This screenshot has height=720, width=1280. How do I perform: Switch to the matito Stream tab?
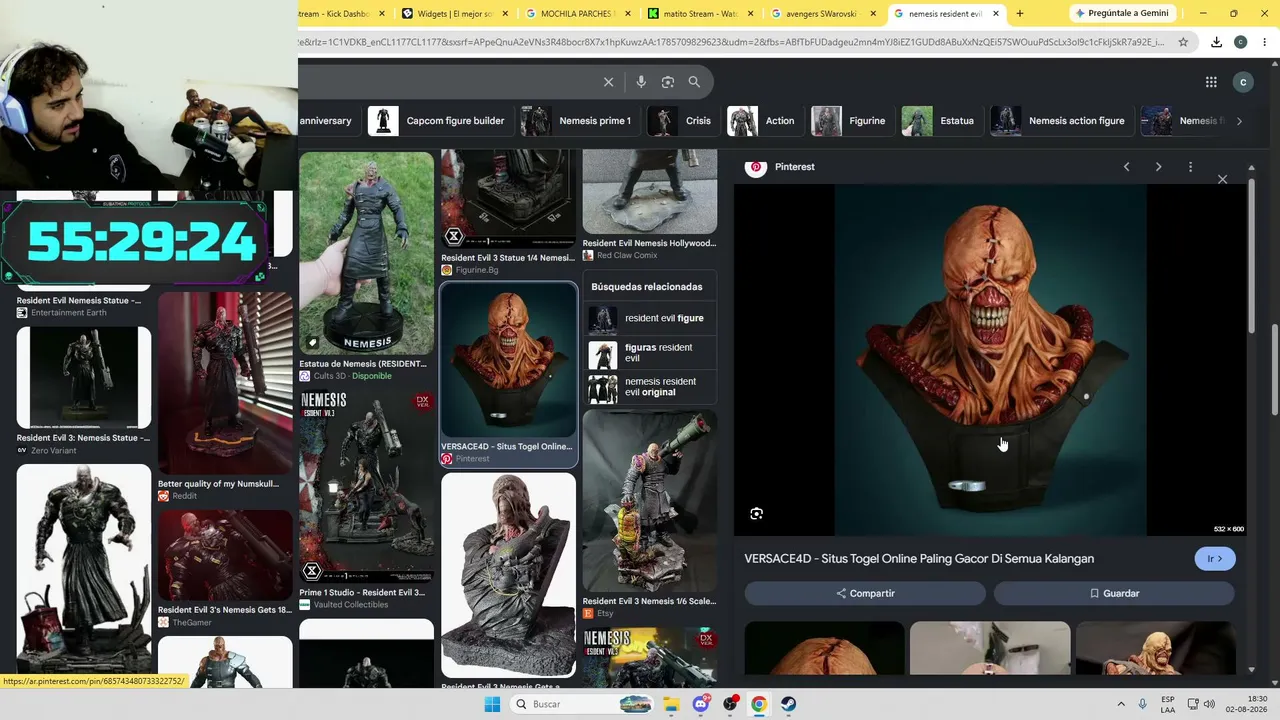701,14
